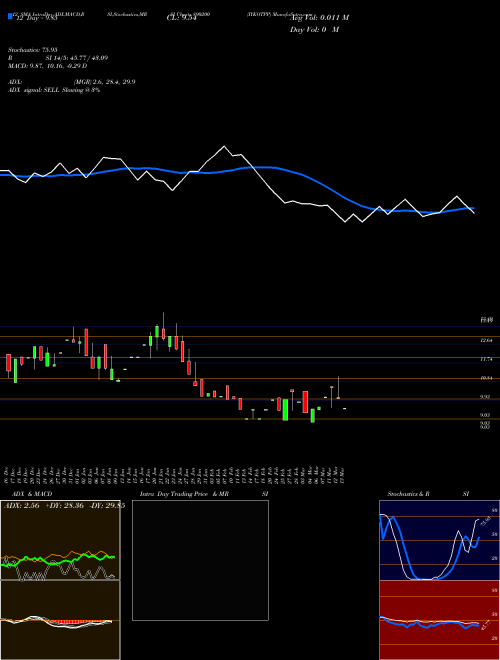Click the 12.64 price axis label
The image size is (500, 660).
click(487, 340)
